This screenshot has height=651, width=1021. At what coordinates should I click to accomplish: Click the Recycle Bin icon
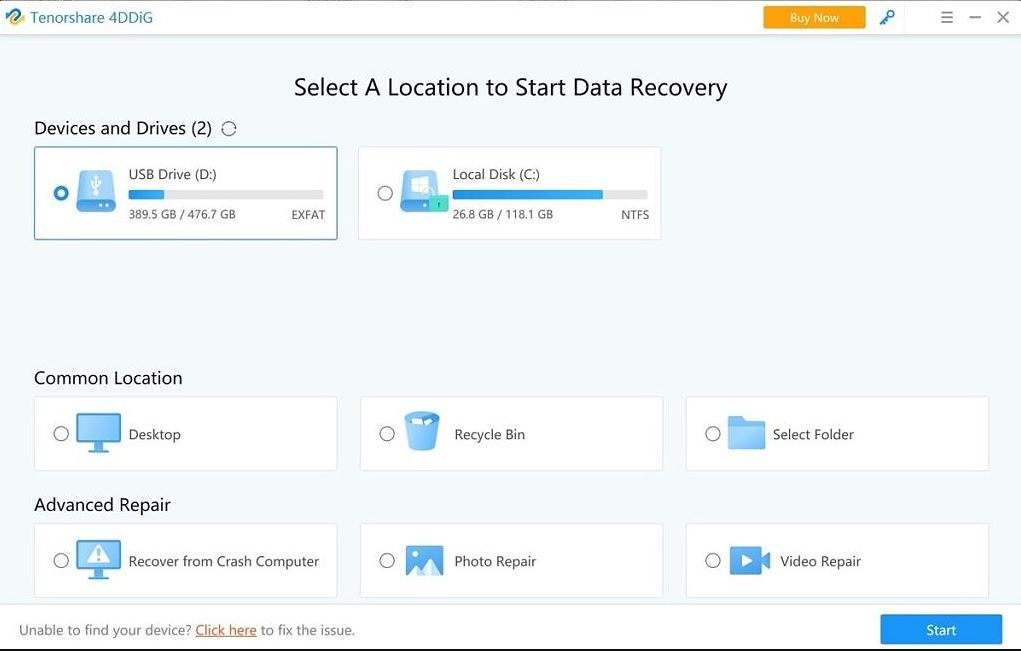click(x=422, y=431)
